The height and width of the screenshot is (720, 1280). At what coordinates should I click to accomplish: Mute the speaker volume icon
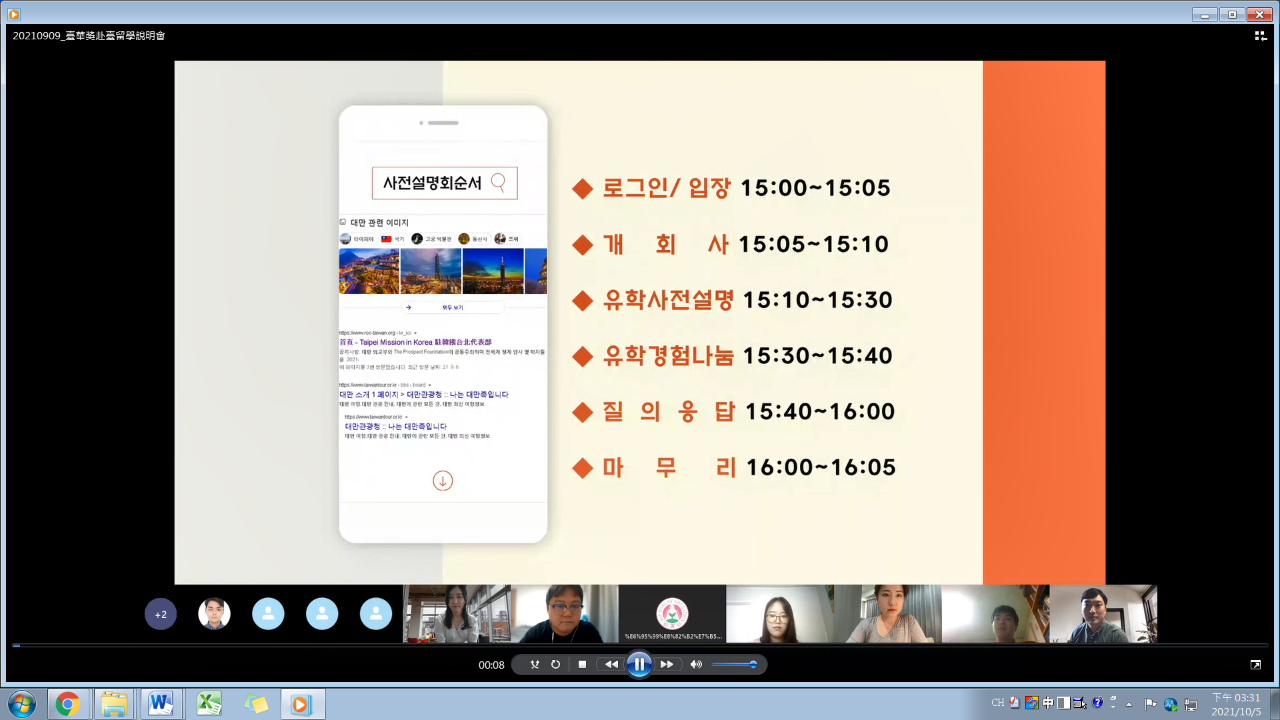pos(696,664)
